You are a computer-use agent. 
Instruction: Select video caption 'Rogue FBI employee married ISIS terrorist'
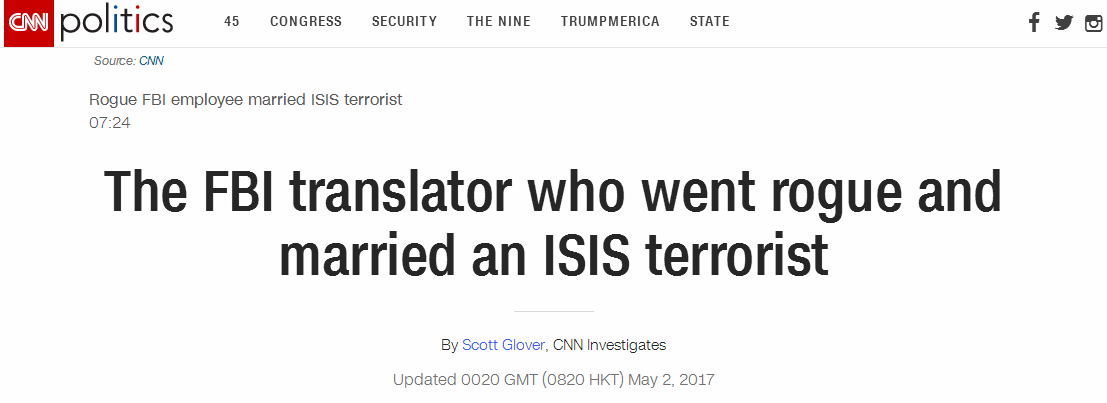coord(246,100)
